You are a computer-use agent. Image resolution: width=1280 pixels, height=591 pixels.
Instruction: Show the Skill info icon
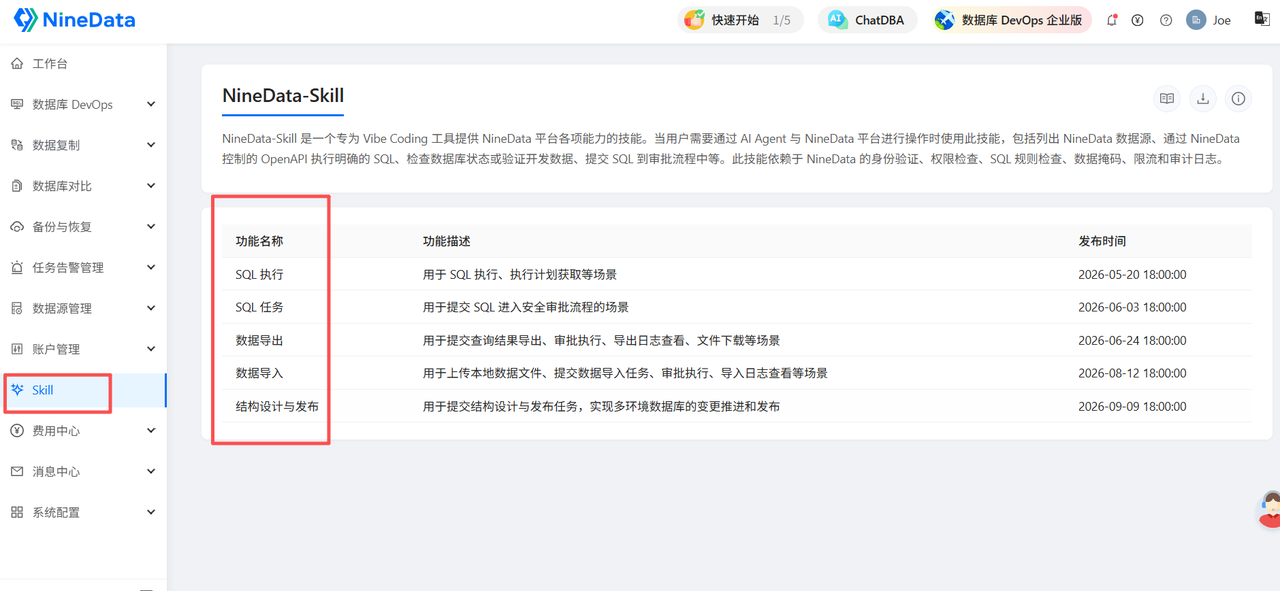[1239, 98]
